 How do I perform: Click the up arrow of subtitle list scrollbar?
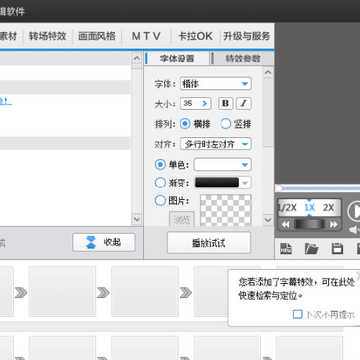coord(136,58)
